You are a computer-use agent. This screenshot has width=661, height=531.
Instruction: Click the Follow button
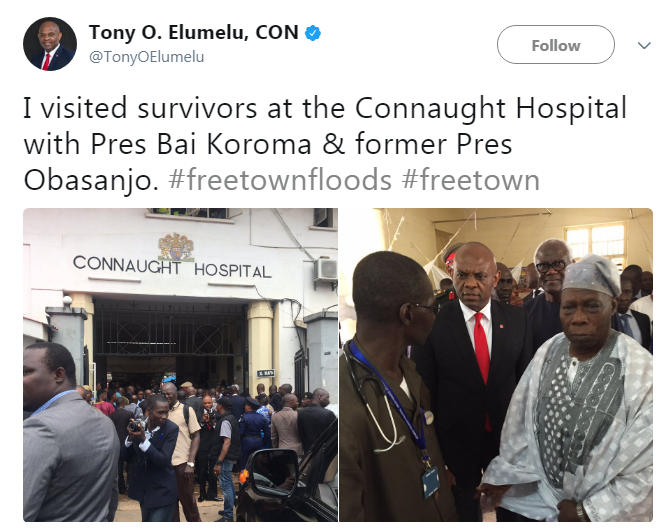pyautogui.click(x=555, y=45)
